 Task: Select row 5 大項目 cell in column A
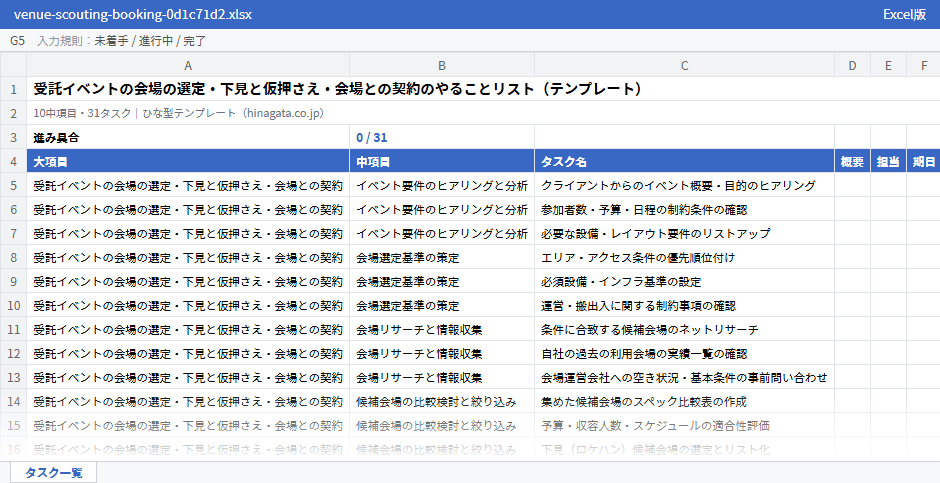[188, 185]
